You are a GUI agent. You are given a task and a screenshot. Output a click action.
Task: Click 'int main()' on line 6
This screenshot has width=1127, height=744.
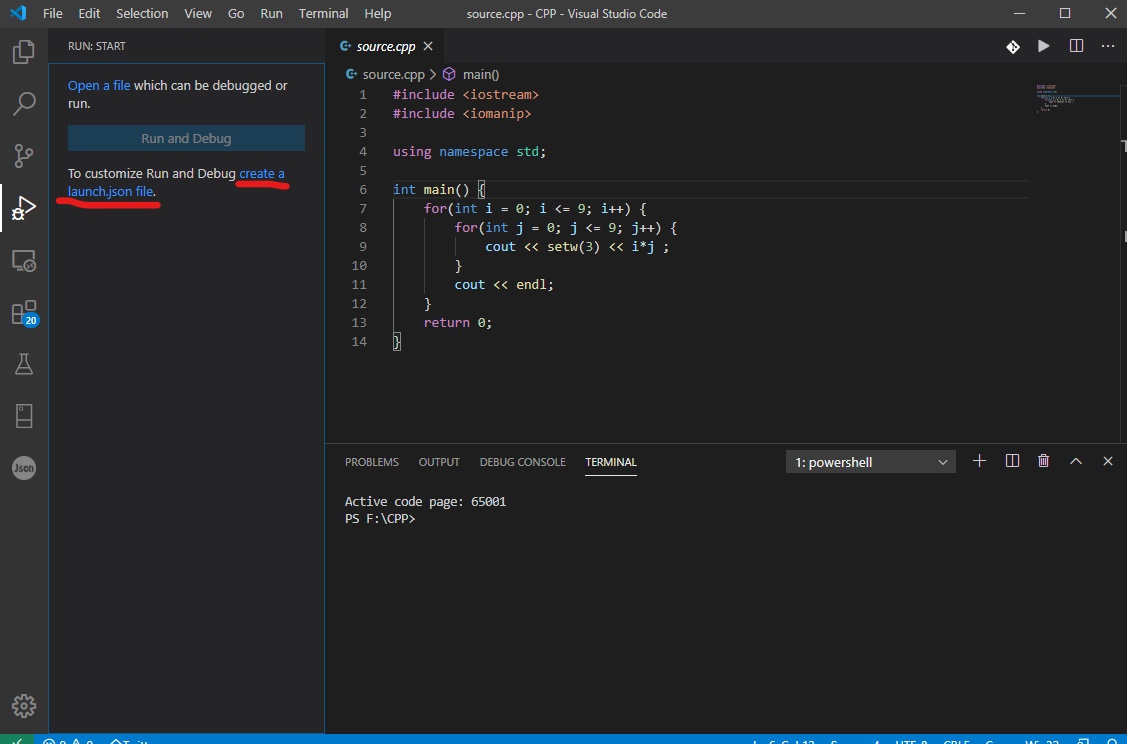coord(431,190)
